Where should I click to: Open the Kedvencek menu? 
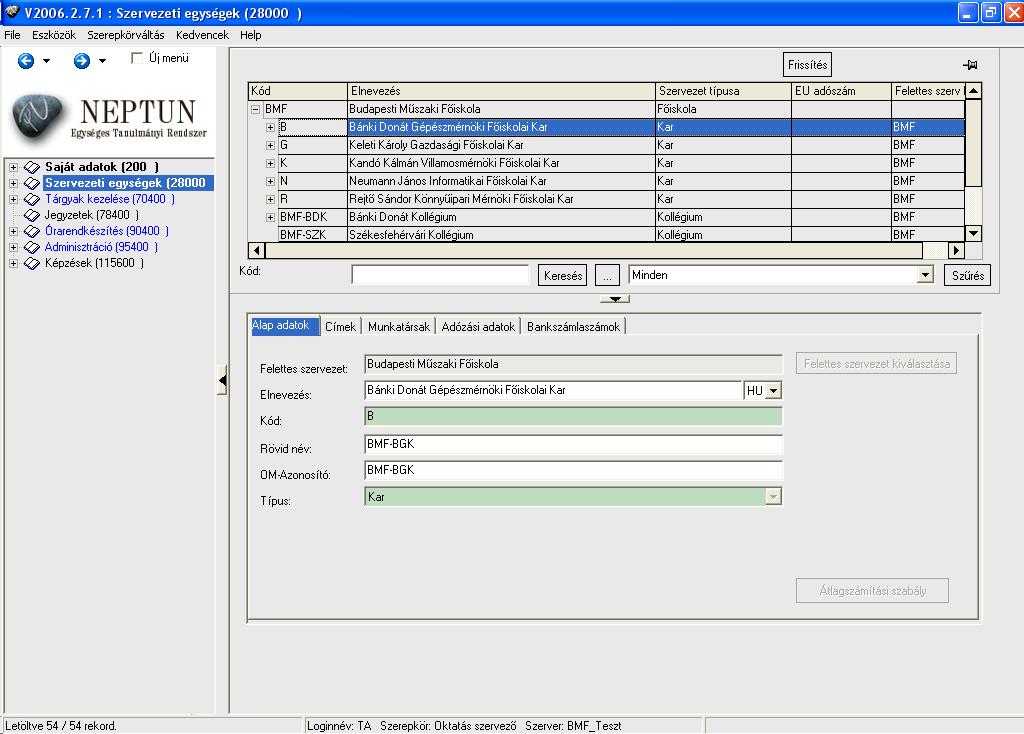click(x=202, y=35)
